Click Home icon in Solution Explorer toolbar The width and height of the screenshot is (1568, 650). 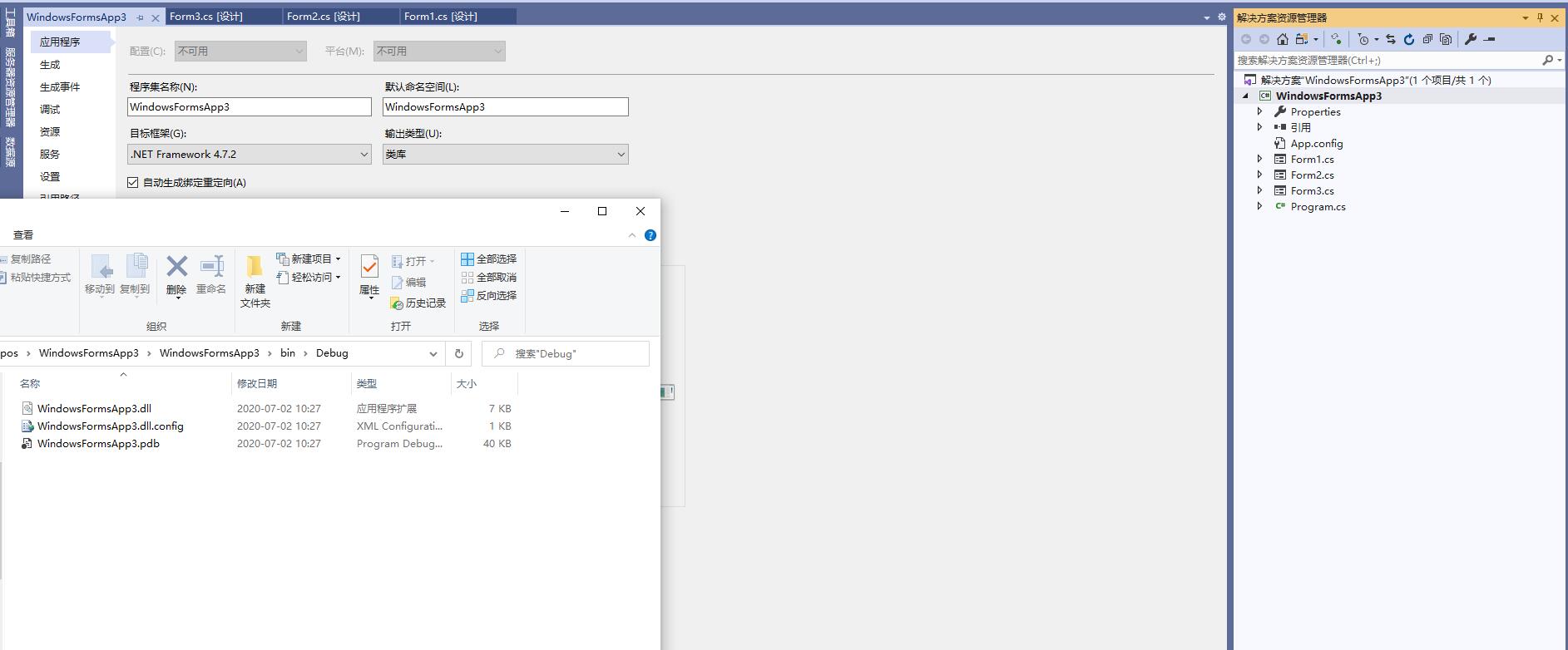1283,39
